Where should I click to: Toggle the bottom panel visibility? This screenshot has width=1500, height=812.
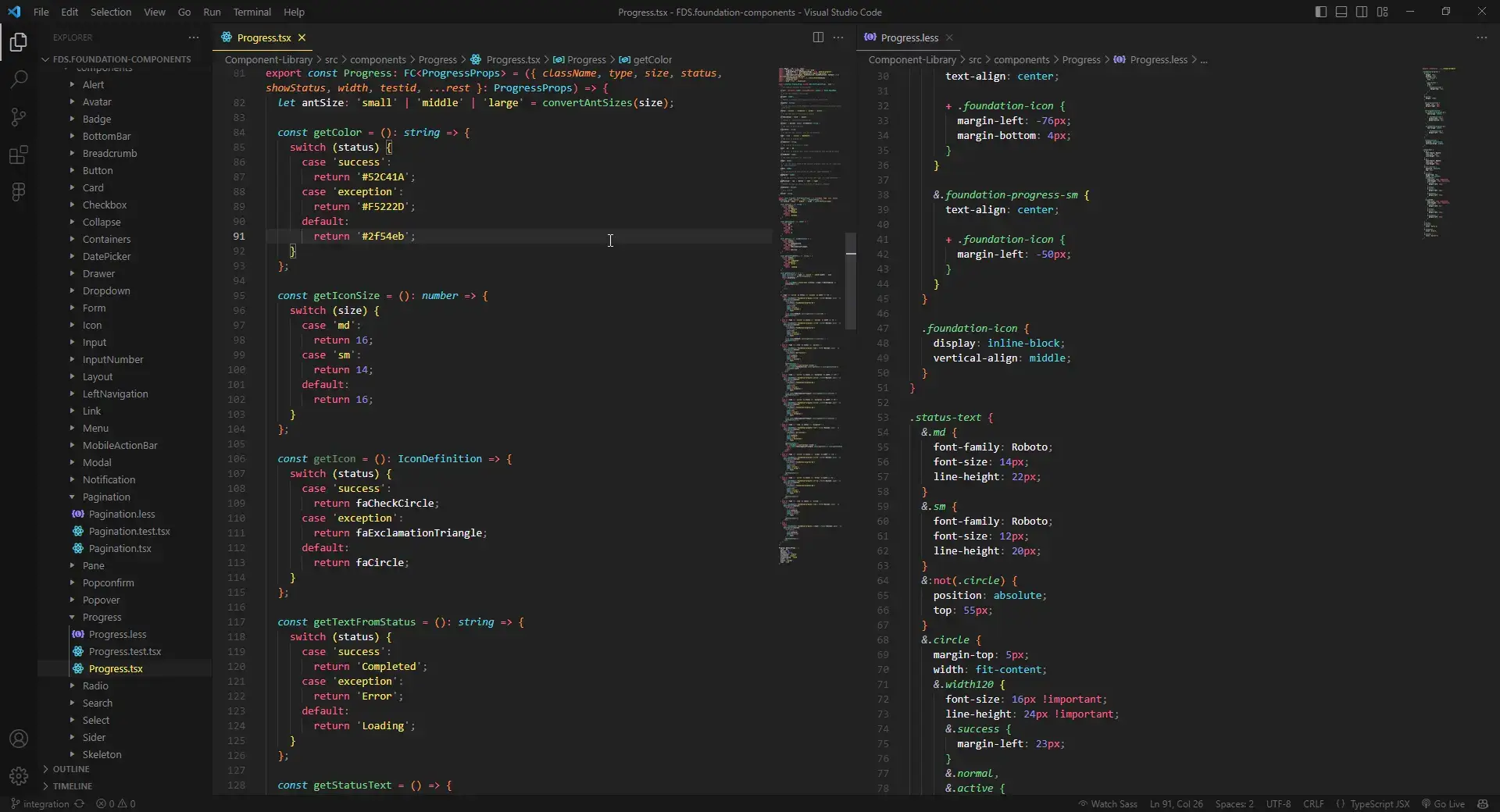[1341, 12]
